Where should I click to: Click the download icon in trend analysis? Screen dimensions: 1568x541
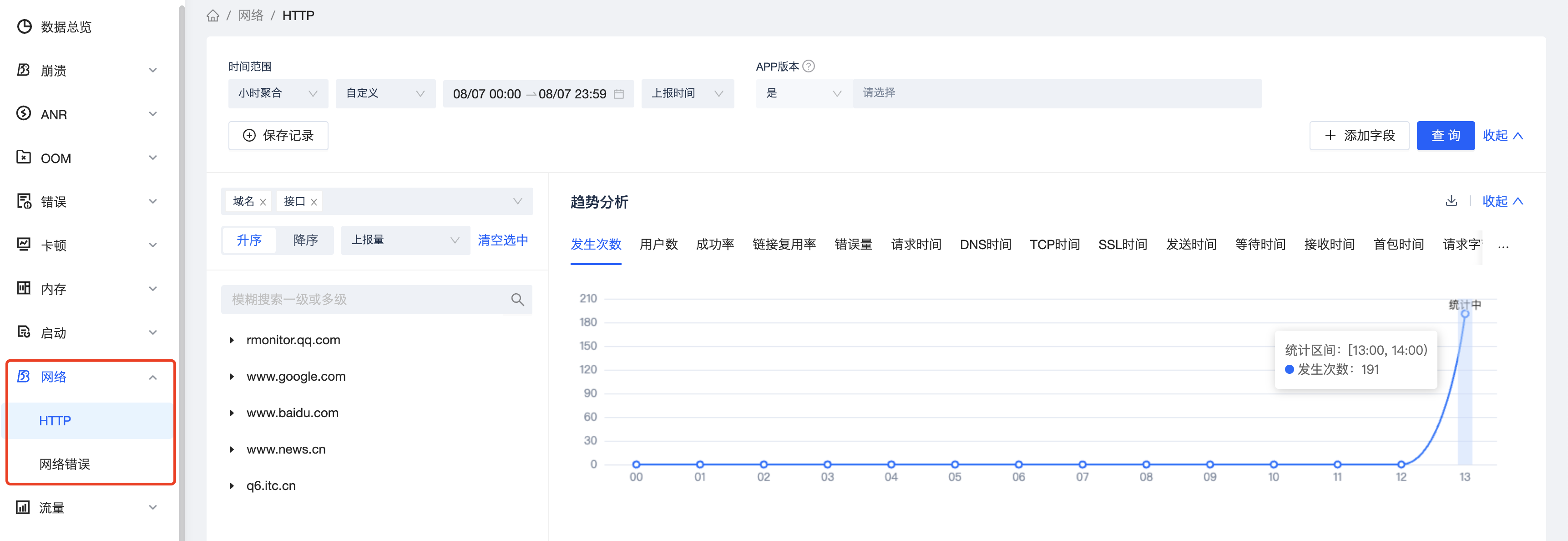[x=1451, y=201]
